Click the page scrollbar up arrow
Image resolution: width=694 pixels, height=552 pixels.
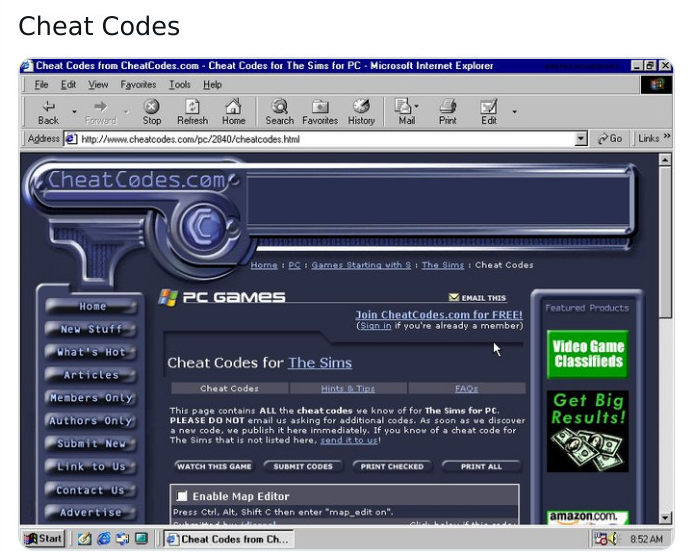point(665,159)
